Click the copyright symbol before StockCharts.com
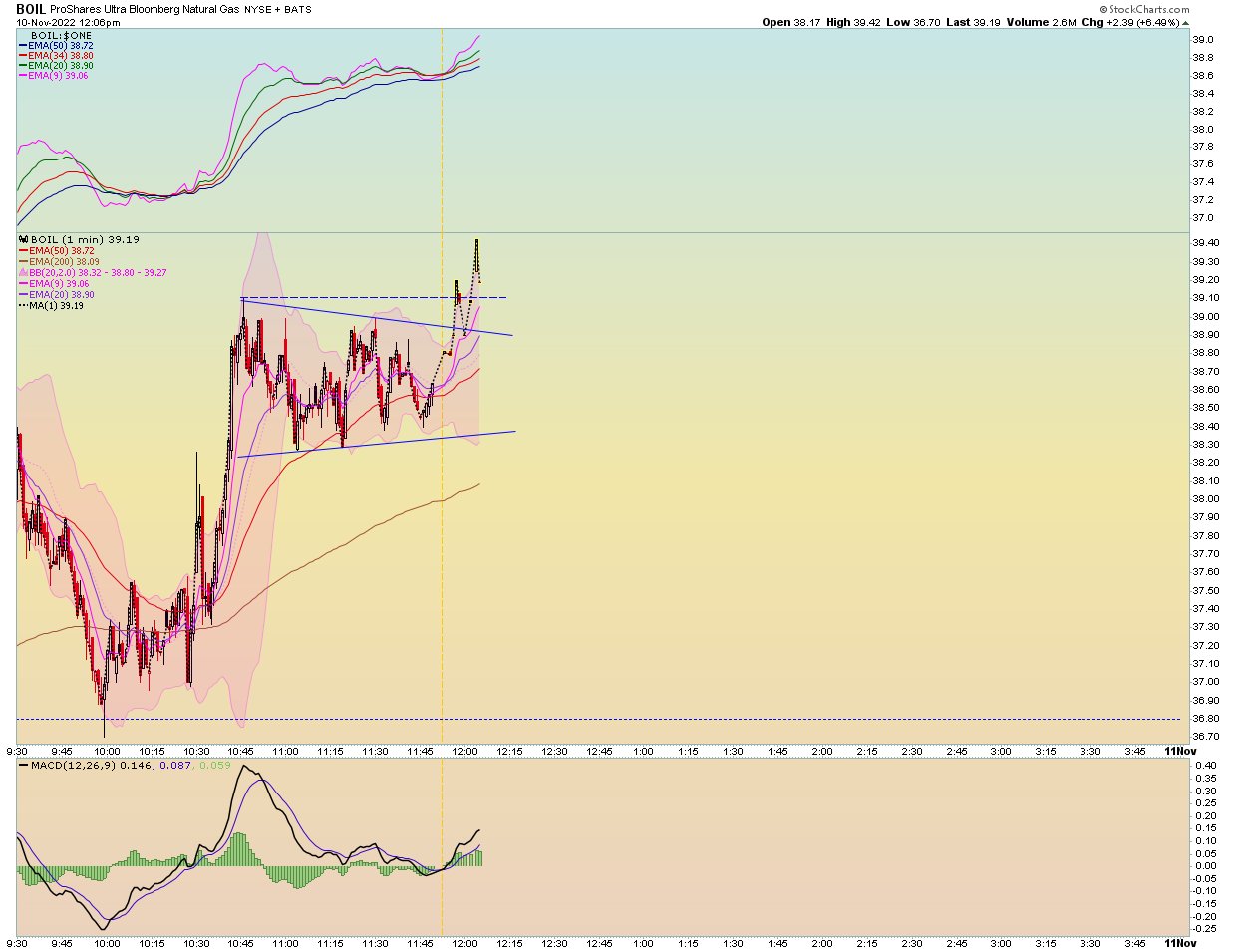 (1103, 10)
